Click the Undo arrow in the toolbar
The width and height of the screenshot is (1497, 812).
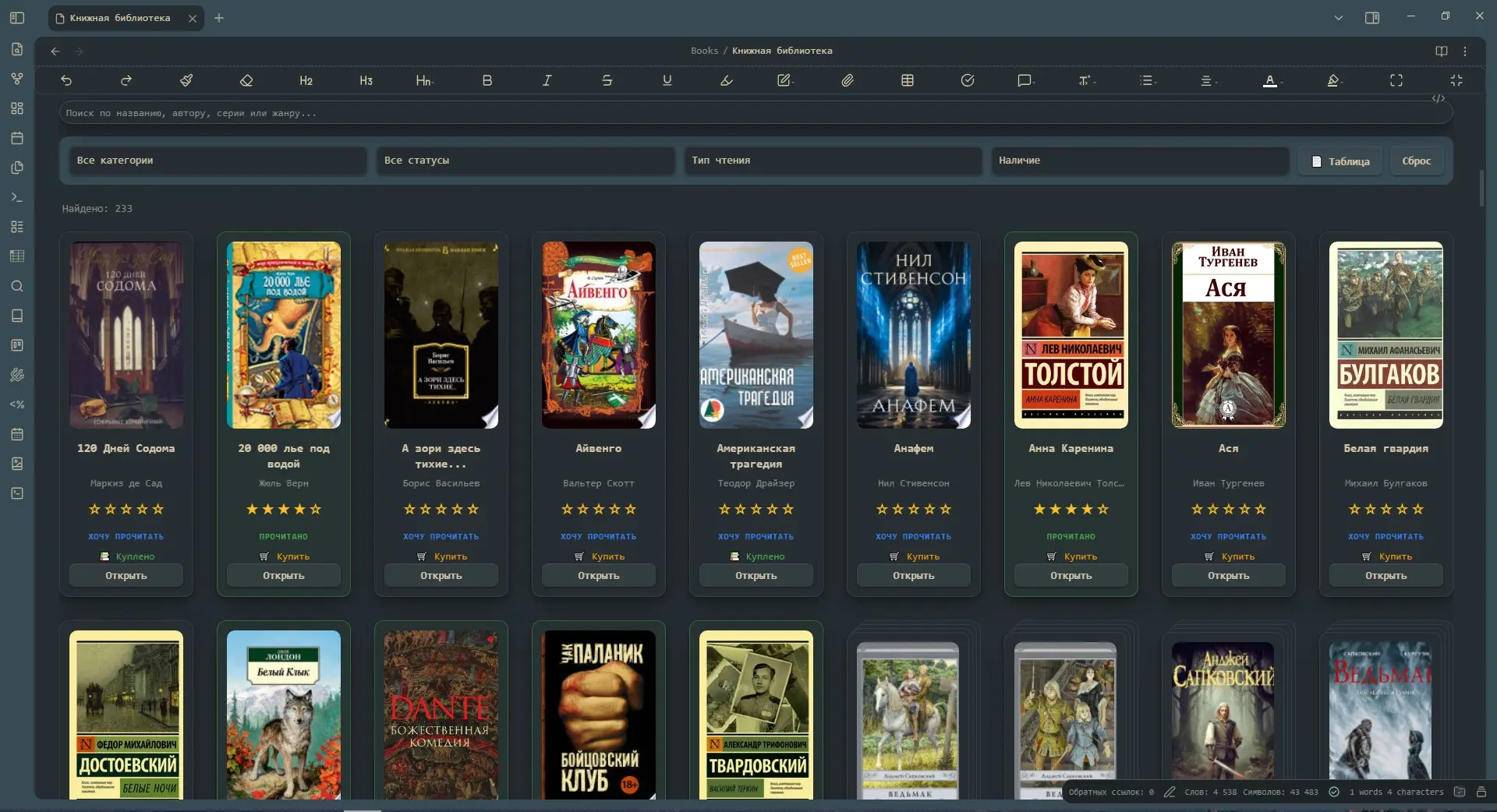[x=66, y=80]
